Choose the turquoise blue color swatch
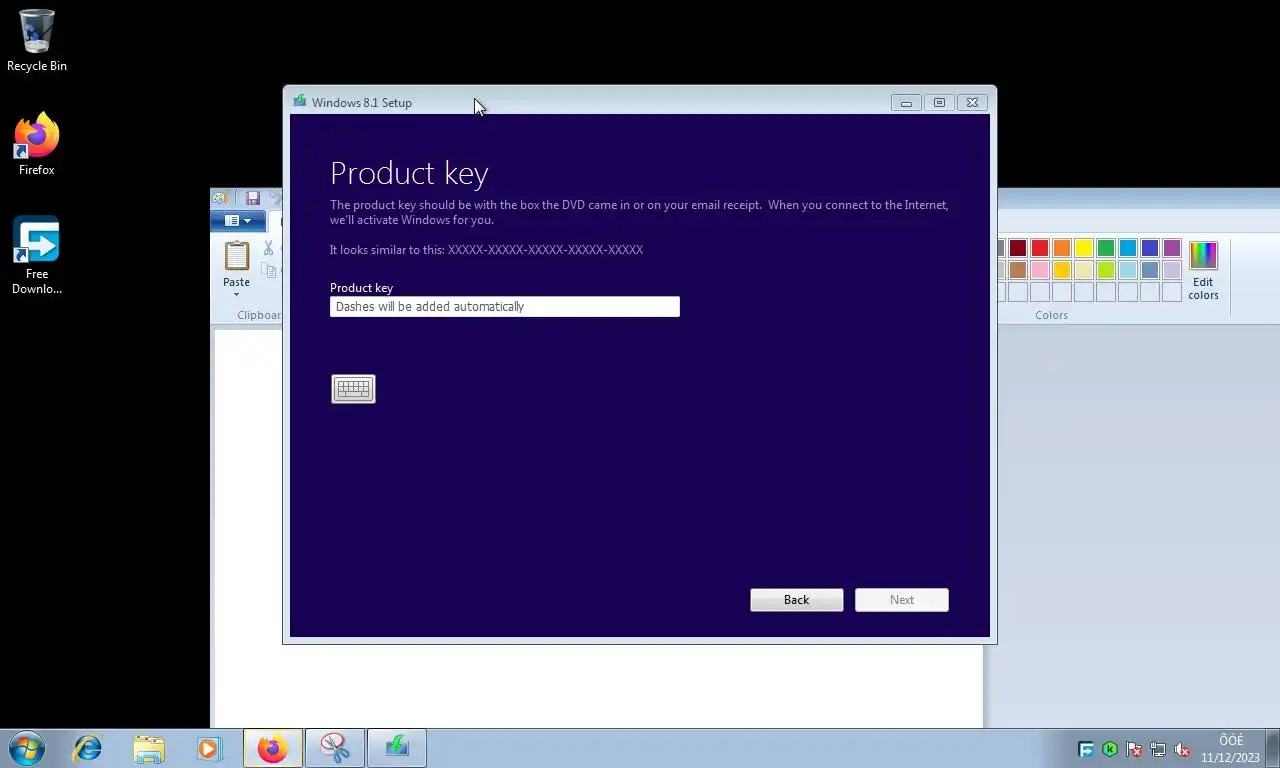The image size is (1280, 768). [1128, 248]
